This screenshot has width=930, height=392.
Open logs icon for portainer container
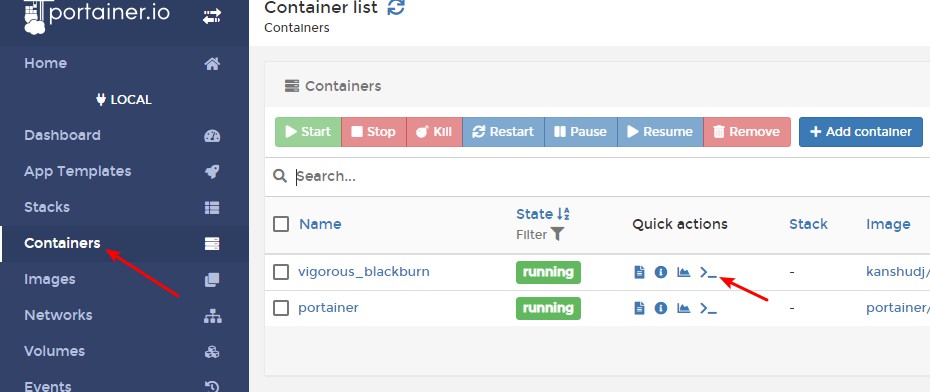click(x=639, y=308)
